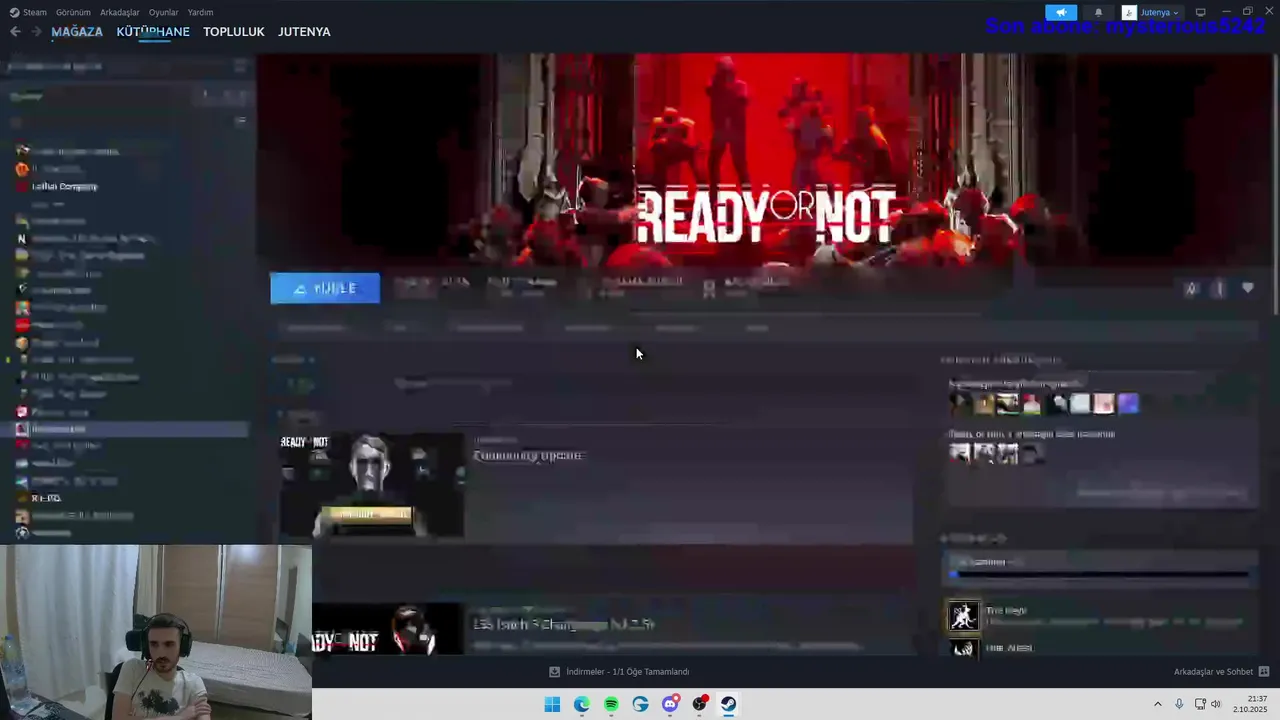Open the JUTENYA profile tab
1280x720 pixels.
[x=304, y=32]
